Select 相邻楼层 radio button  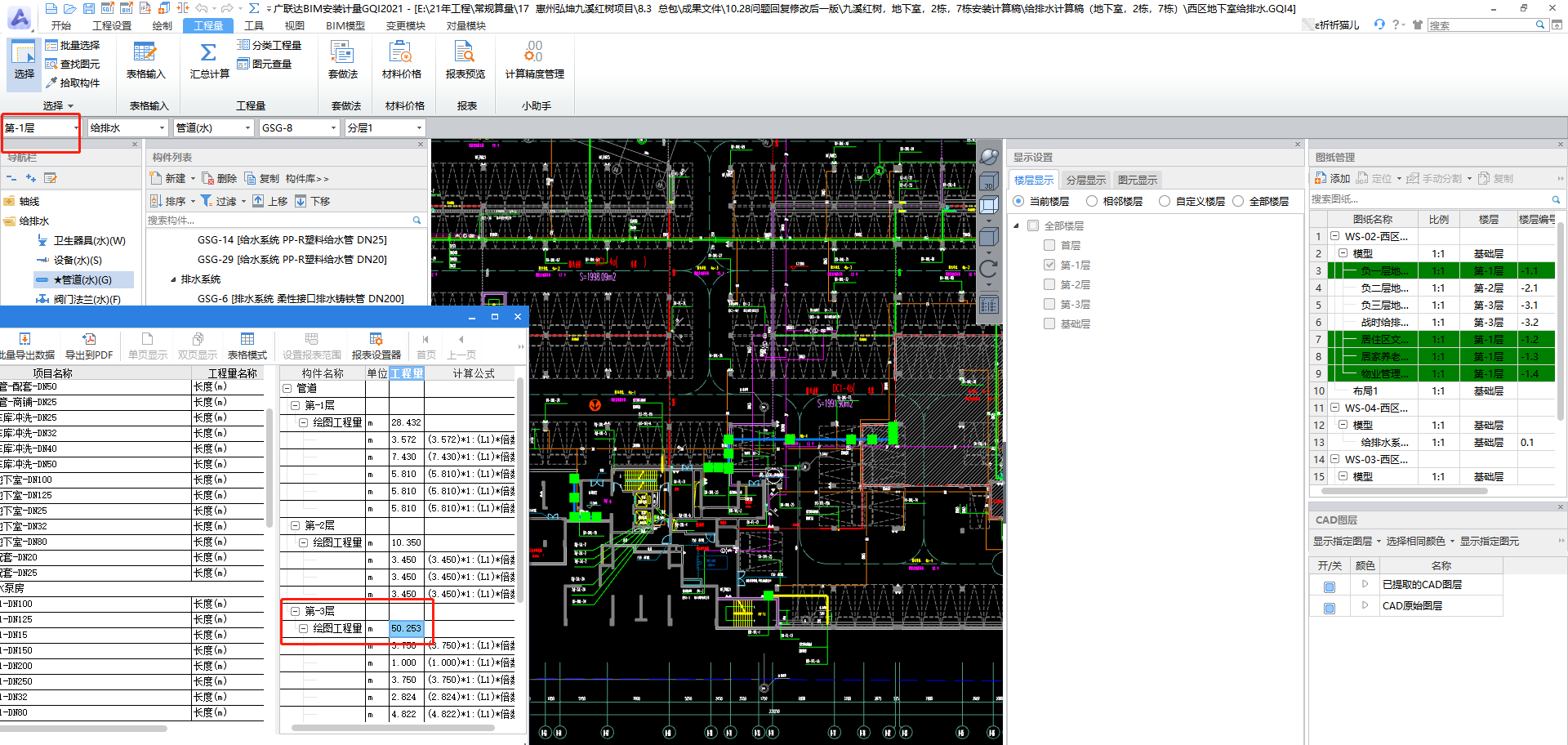click(x=1092, y=201)
